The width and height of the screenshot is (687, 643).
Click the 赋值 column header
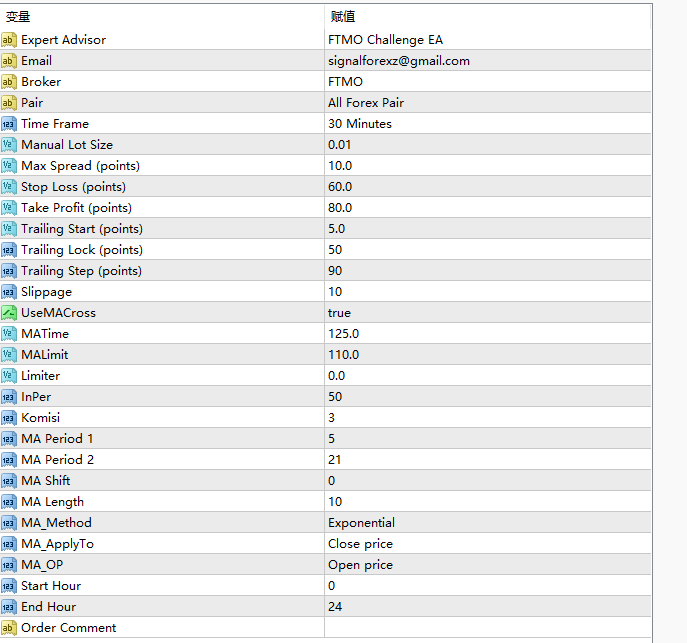click(x=343, y=16)
